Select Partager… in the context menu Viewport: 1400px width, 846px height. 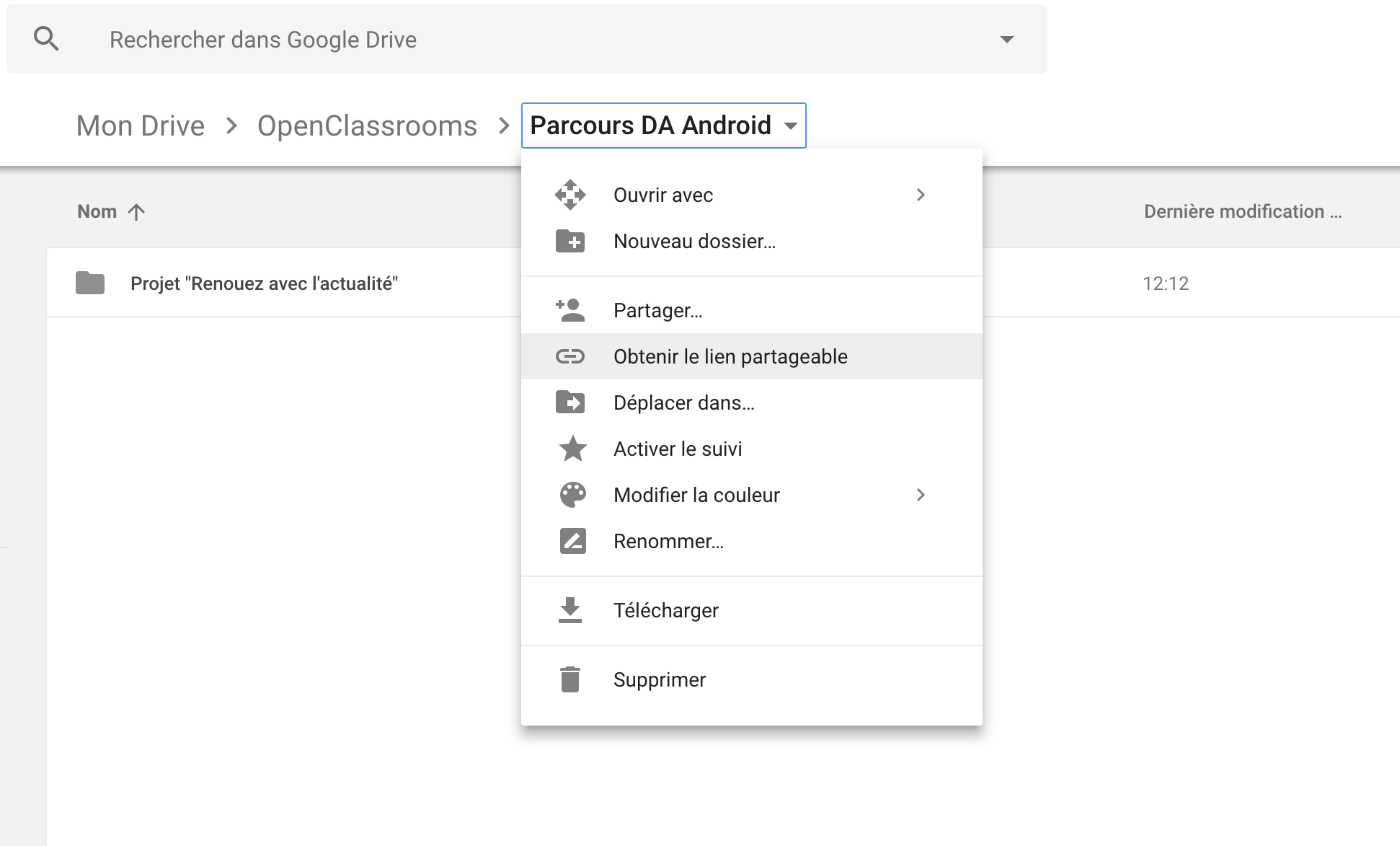(751, 310)
